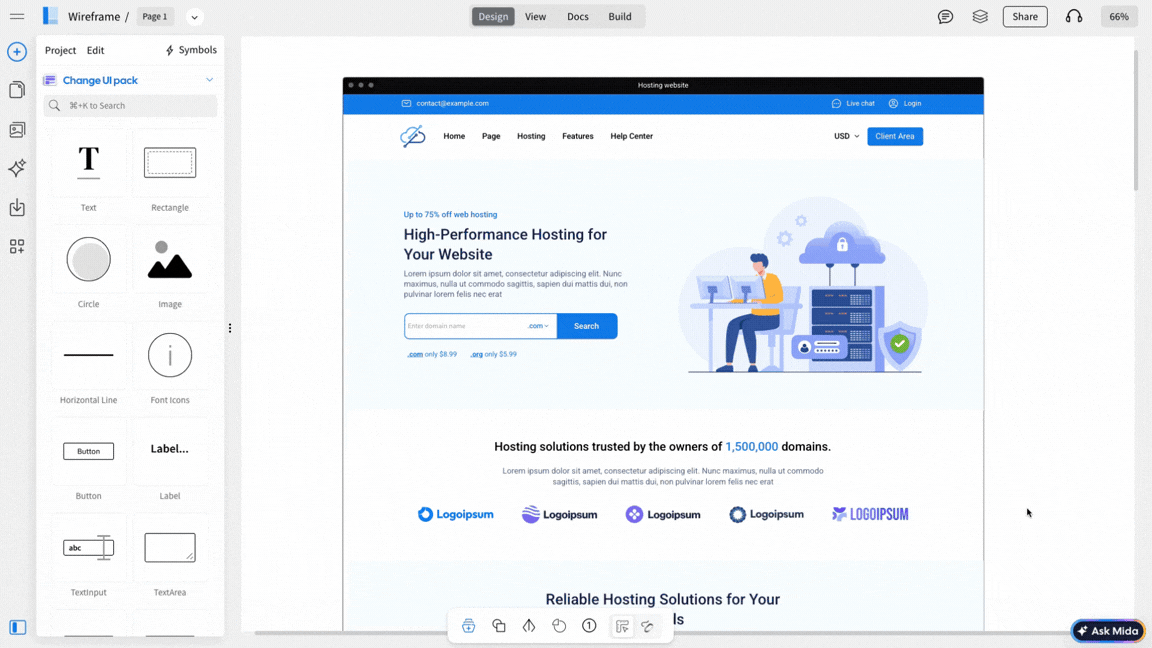1152x648 pixels.
Task: Toggle the left panel visibility icon
Action: pos(17,627)
